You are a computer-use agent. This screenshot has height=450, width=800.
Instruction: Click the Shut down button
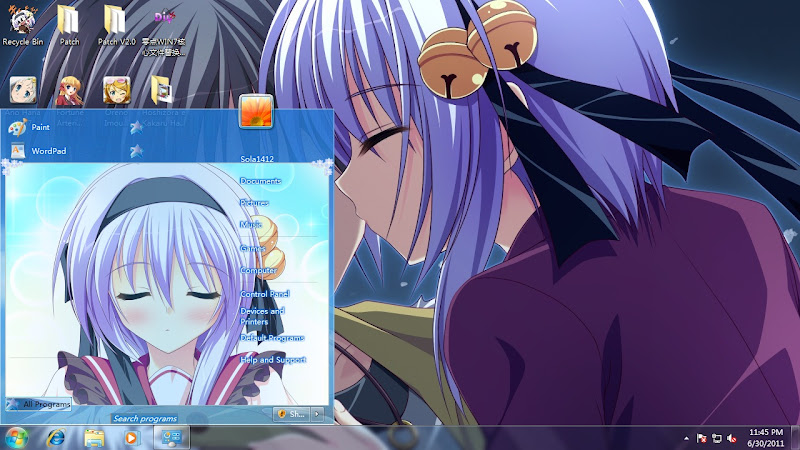tap(292, 414)
